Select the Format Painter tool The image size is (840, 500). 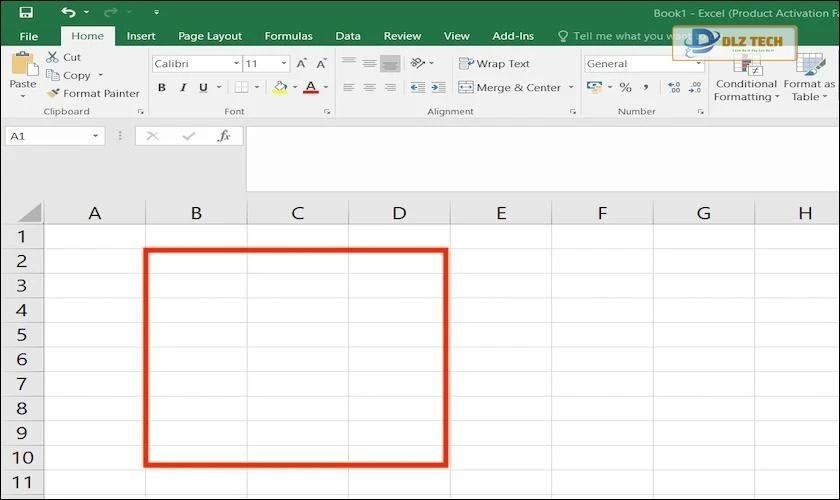click(x=92, y=93)
